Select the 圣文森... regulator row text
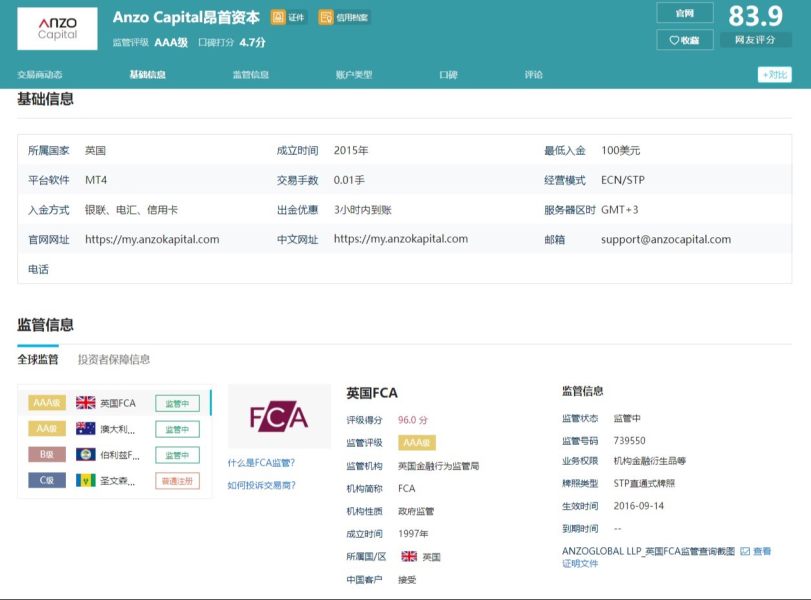 click(x=117, y=481)
